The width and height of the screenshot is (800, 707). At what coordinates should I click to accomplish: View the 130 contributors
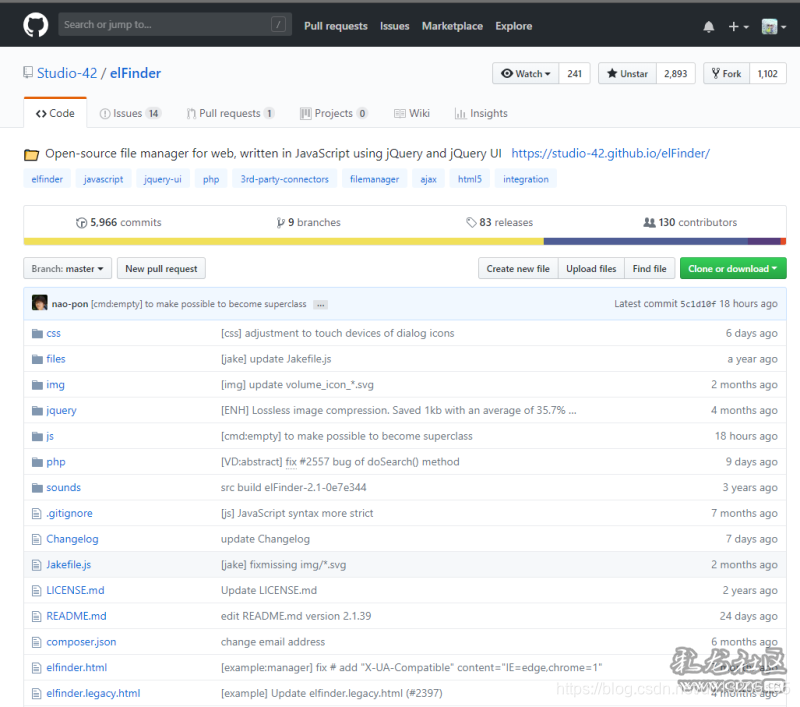tap(690, 222)
